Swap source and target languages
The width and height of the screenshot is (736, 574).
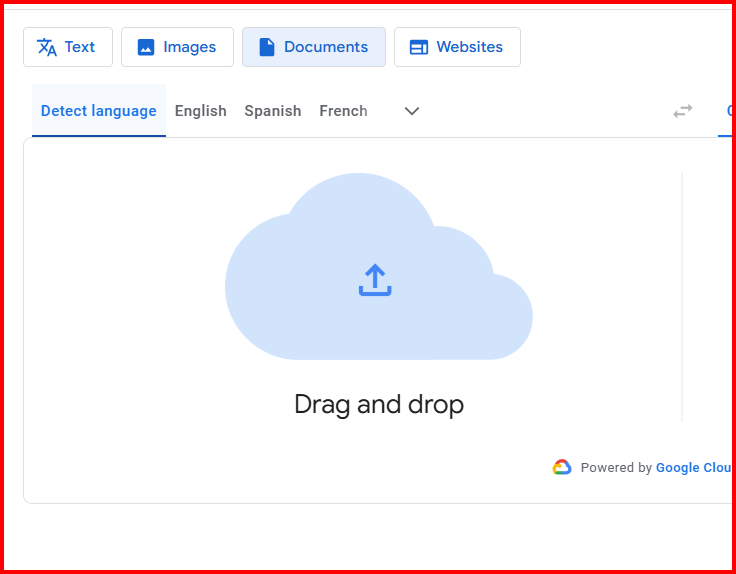tap(682, 111)
